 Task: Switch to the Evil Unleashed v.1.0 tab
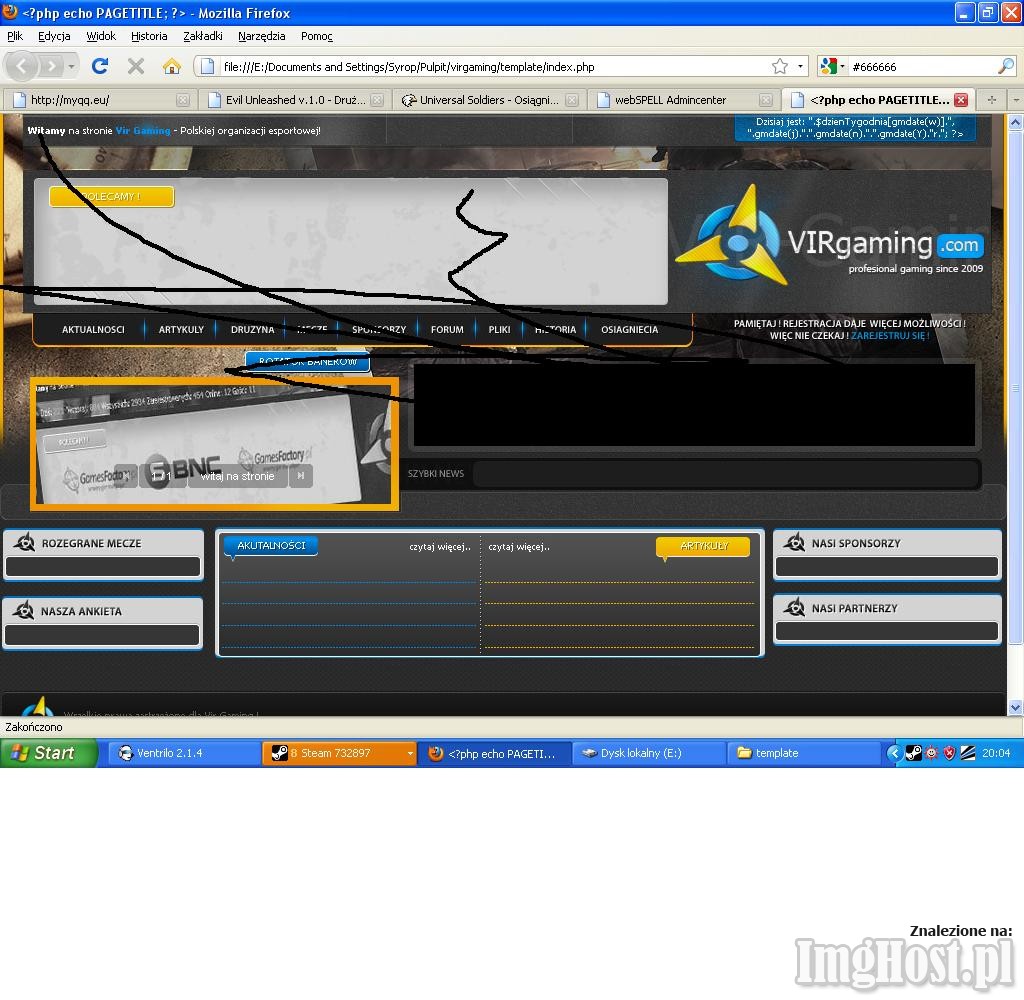coord(294,100)
